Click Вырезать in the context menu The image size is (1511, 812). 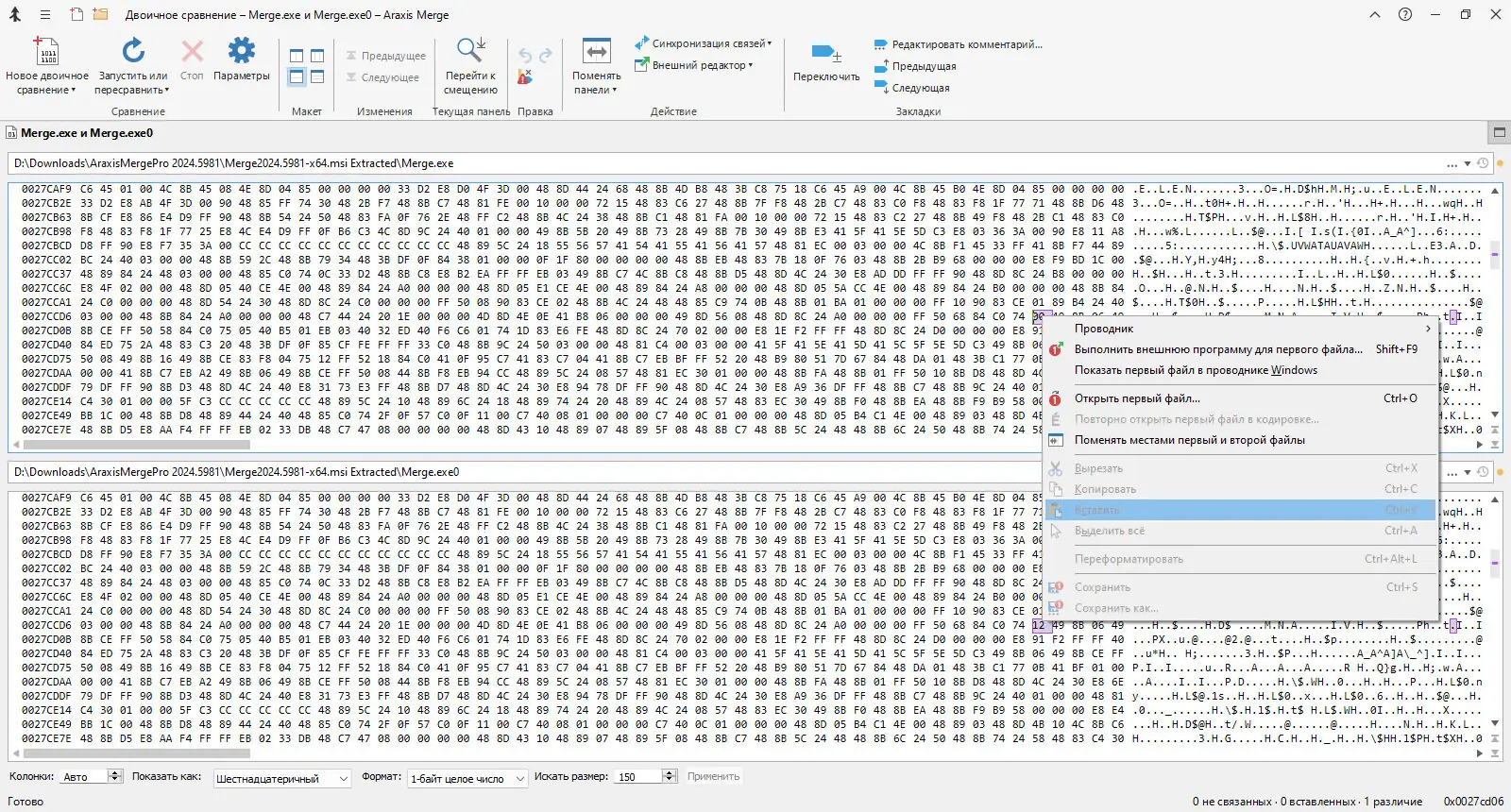(1241, 468)
